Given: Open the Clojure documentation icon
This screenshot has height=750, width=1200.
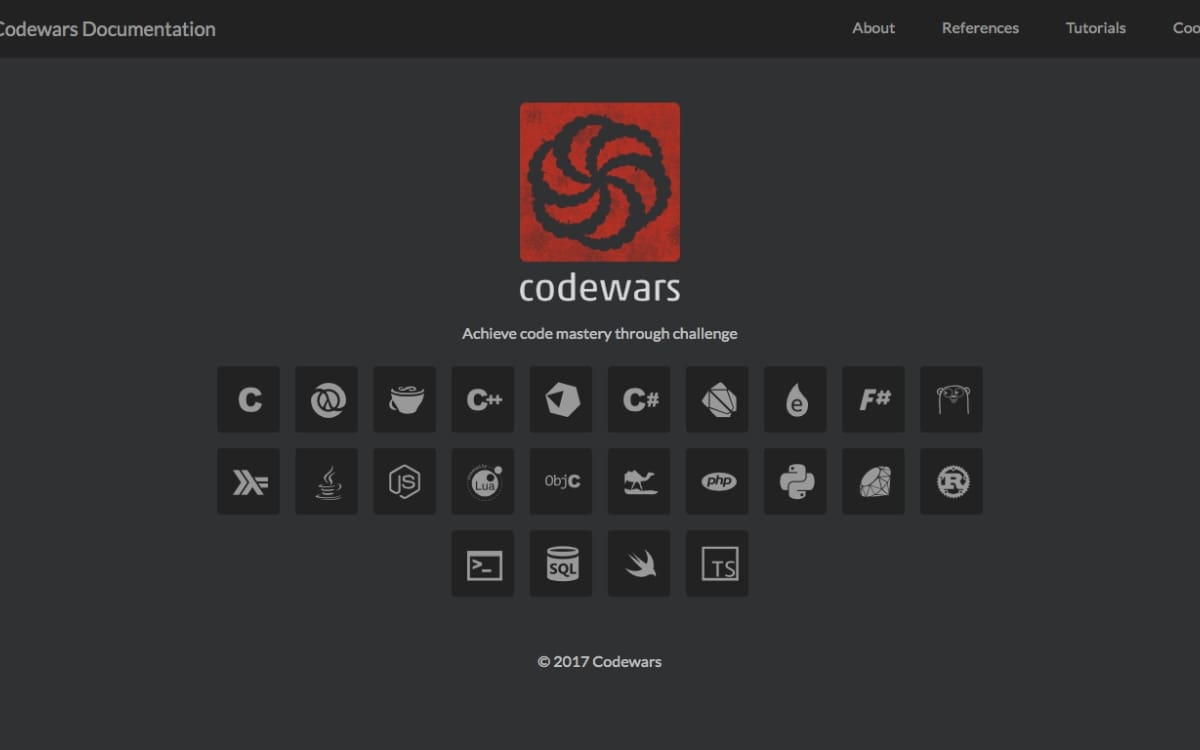Looking at the screenshot, I should tap(326, 399).
